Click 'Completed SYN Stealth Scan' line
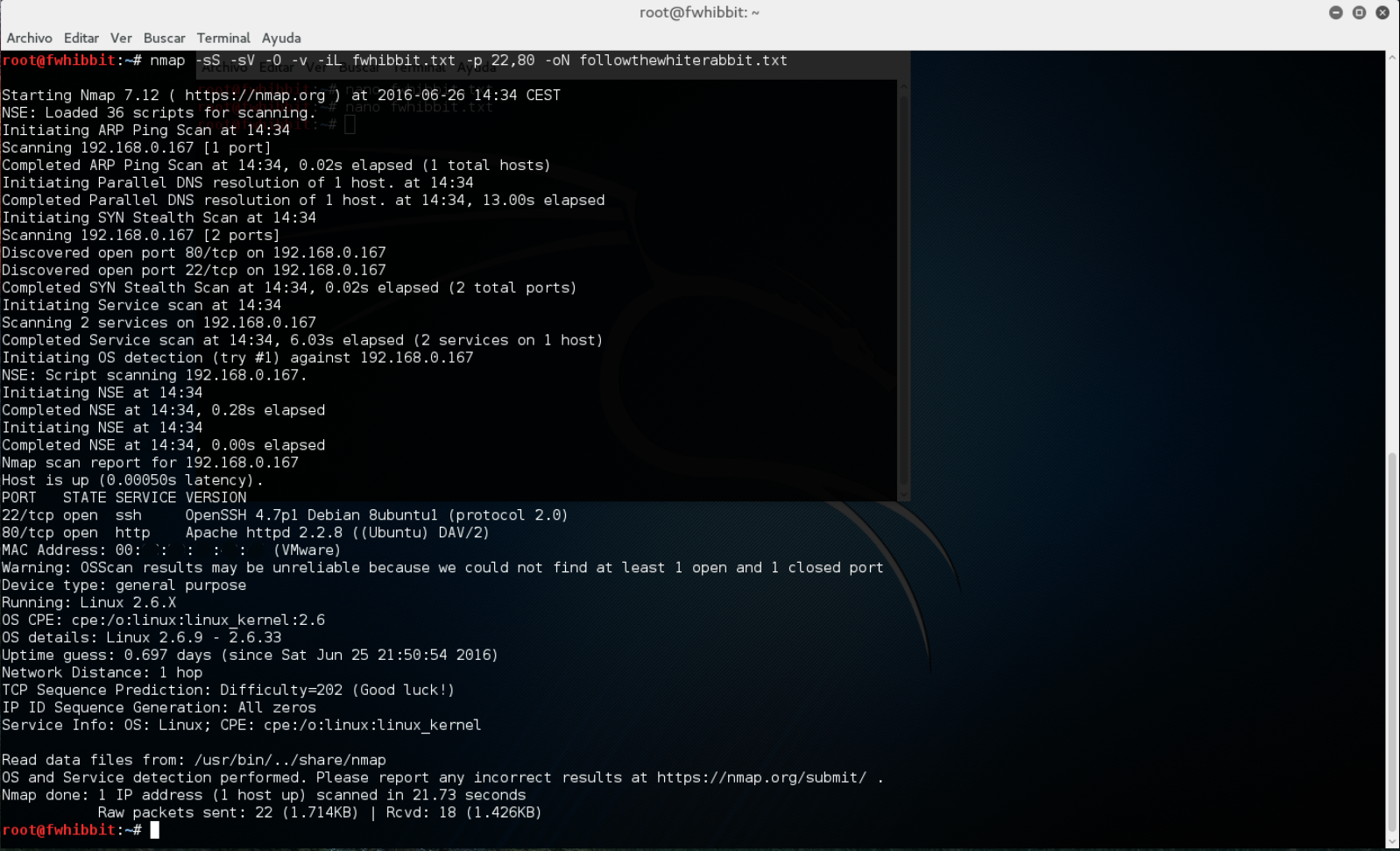The height and width of the screenshot is (851, 1400). click(289, 287)
